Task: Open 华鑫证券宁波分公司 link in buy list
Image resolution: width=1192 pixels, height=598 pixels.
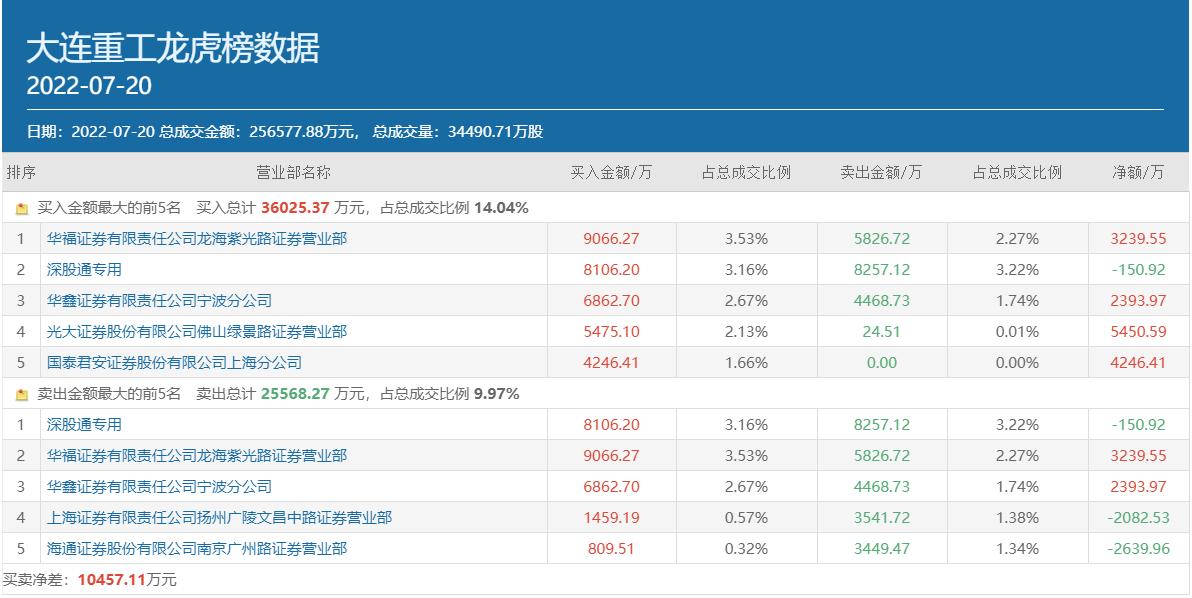Action: click(x=159, y=301)
